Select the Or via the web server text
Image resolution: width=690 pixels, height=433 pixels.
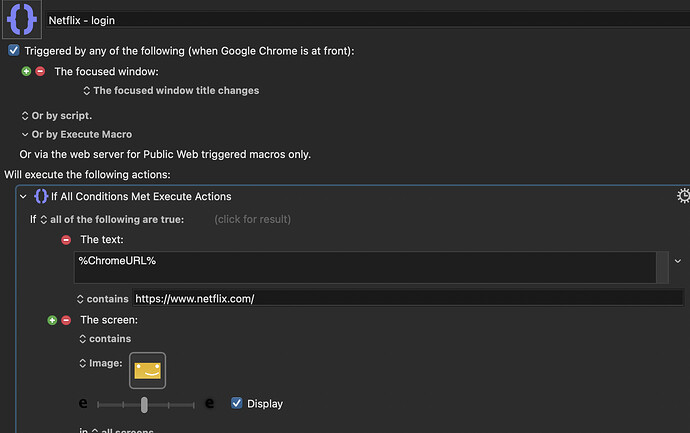pos(165,154)
